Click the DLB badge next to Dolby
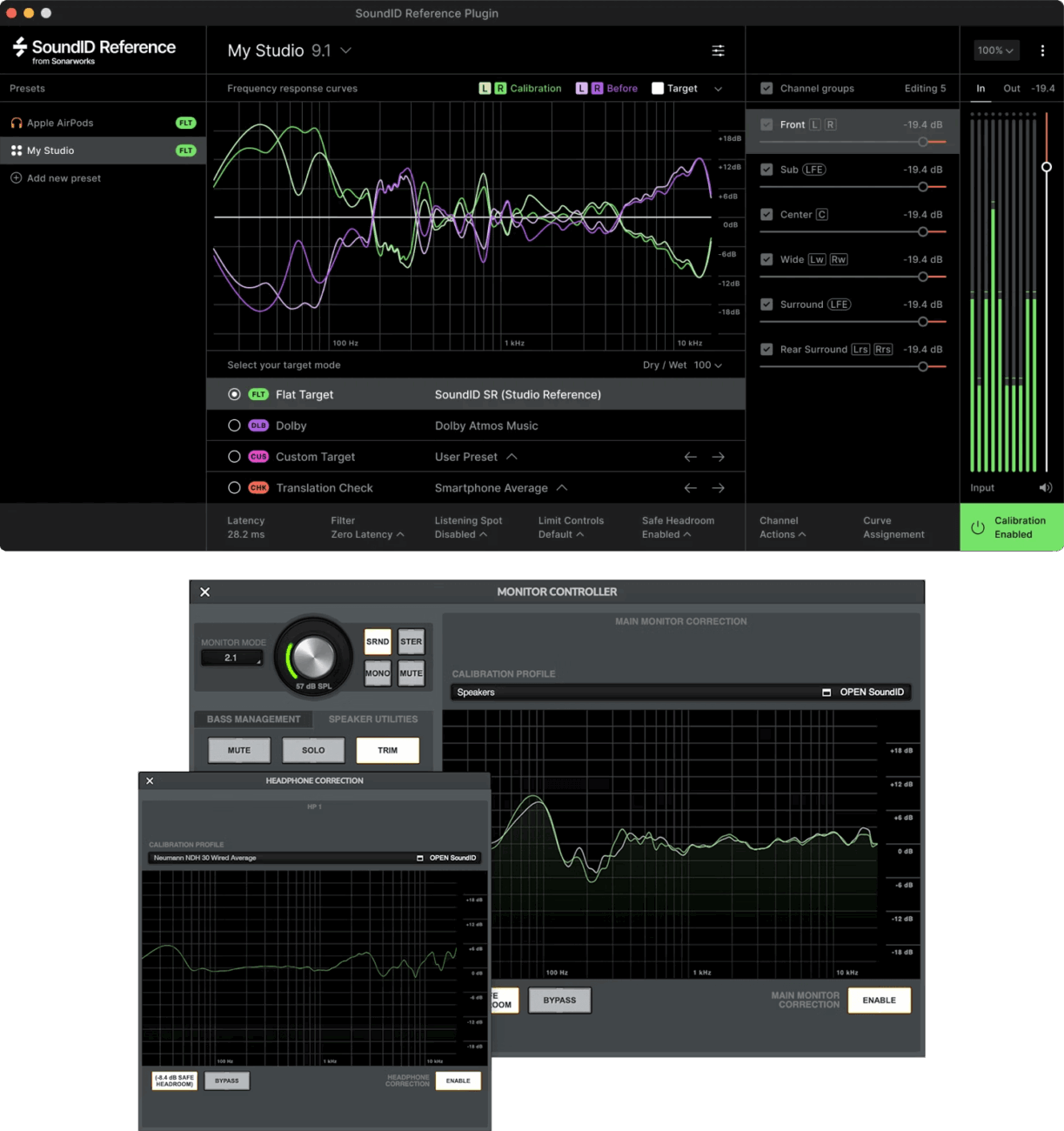 pos(258,425)
